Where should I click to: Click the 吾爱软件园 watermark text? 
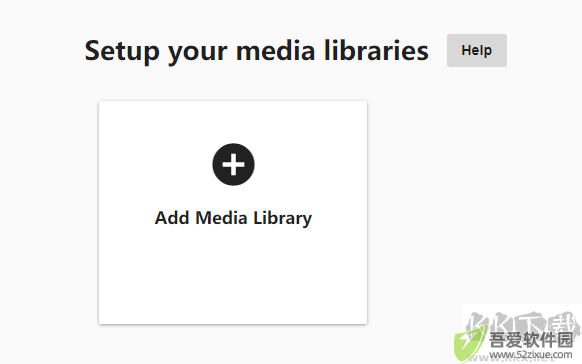pyautogui.click(x=531, y=340)
